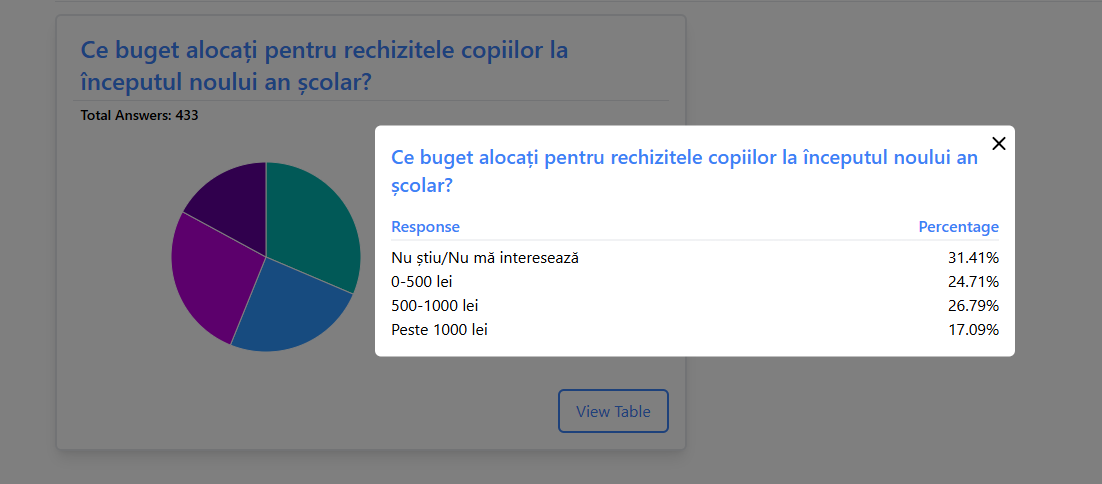This screenshot has height=484, width=1102.
Task: Close the popup with the X icon
Action: pos(998,144)
